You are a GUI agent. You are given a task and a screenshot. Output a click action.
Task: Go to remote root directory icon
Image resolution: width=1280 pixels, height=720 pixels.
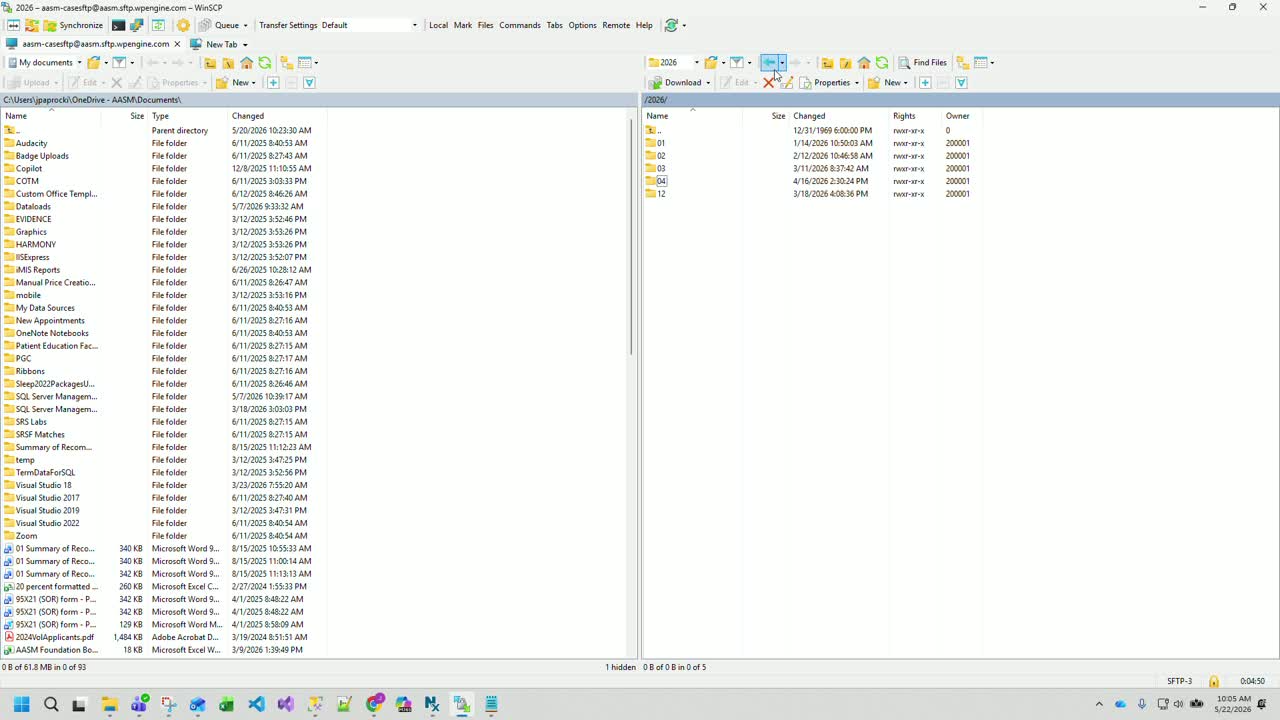845,63
